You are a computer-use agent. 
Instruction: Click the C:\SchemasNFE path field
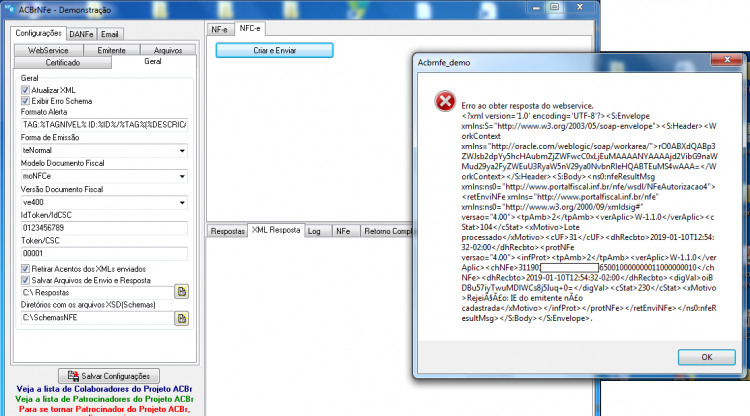click(97, 318)
